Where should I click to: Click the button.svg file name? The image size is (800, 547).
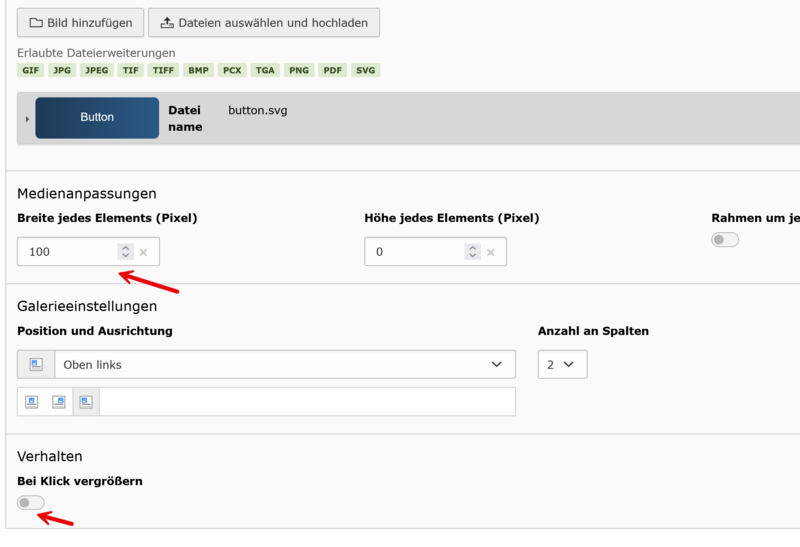click(257, 110)
